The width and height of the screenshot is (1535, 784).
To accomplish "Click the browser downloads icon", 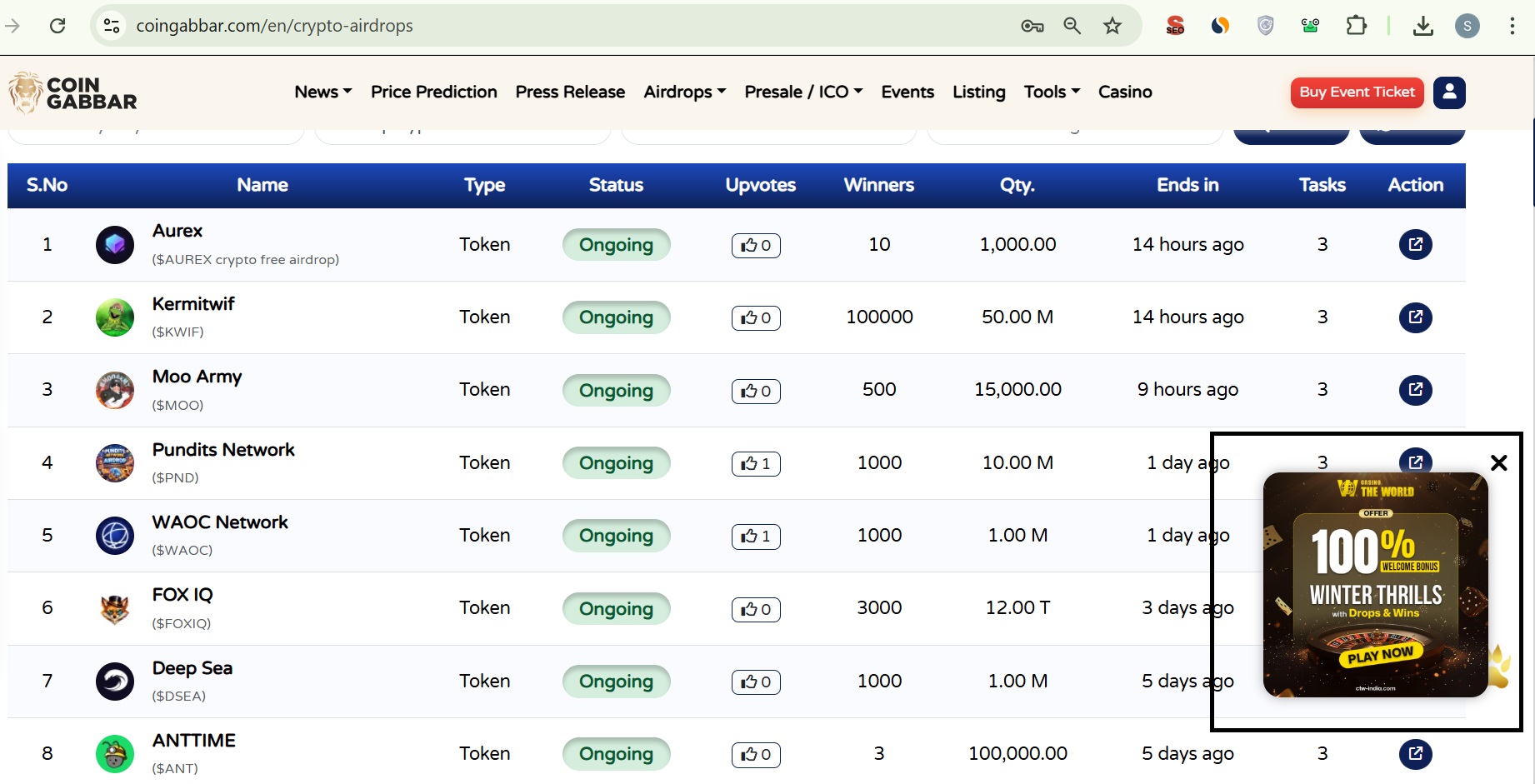I will coord(1422,26).
